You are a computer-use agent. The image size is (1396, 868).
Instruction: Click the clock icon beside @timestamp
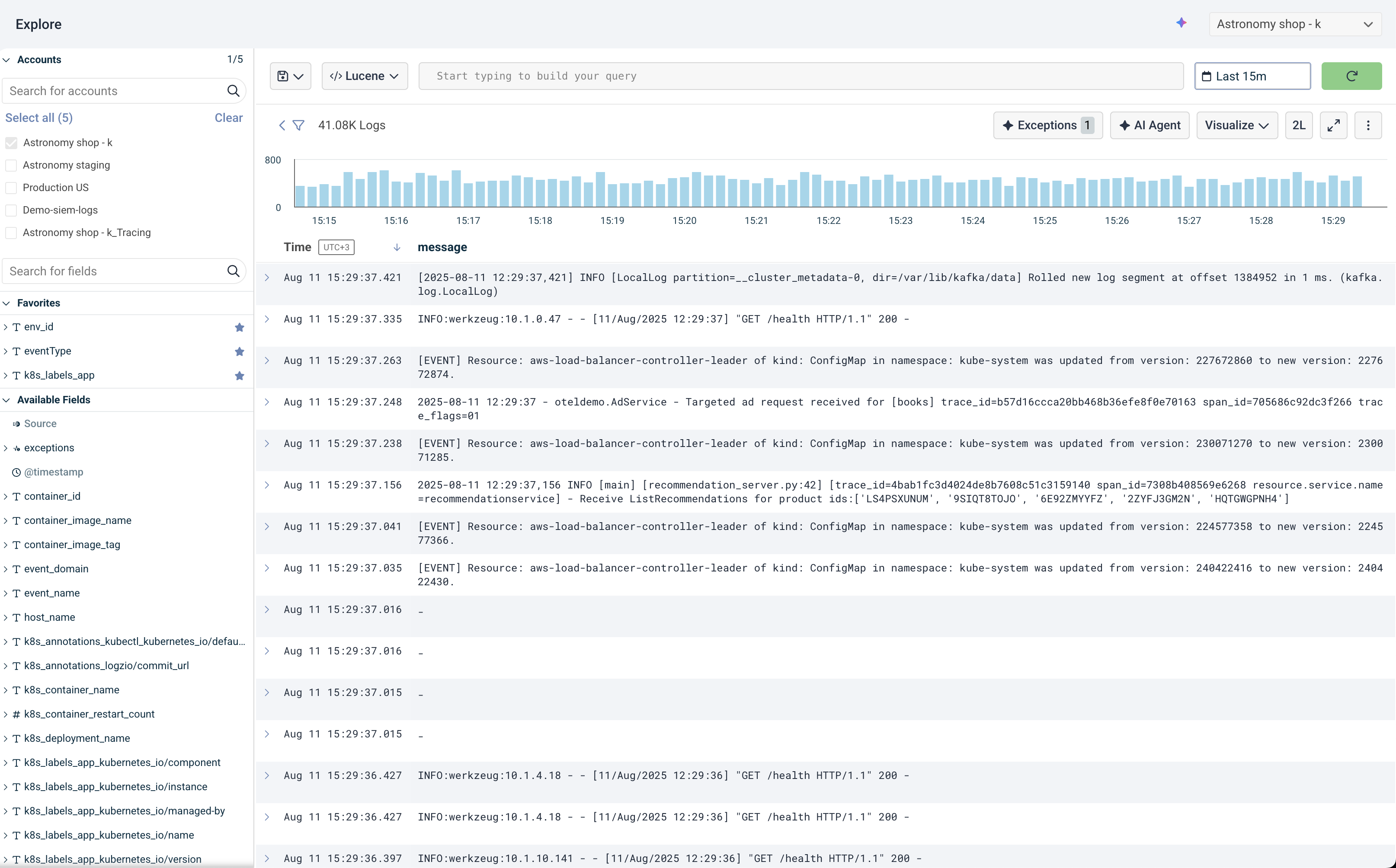pyautogui.click(x=17, y=472)
